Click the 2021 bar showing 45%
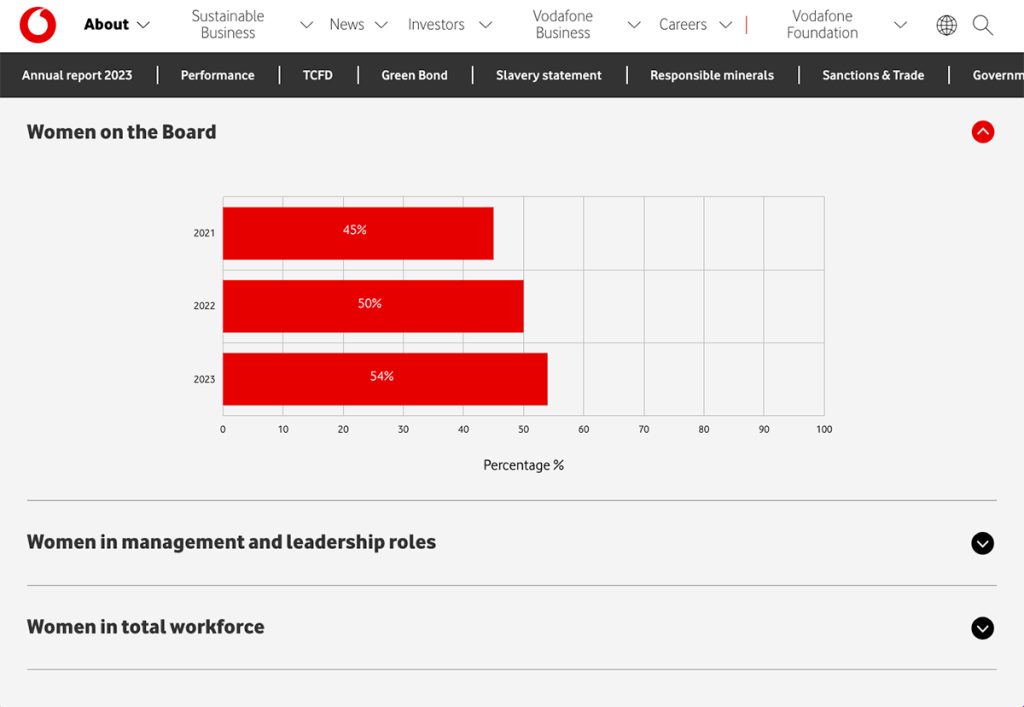Screen dimensions: 1024x707 click(358, 233)
